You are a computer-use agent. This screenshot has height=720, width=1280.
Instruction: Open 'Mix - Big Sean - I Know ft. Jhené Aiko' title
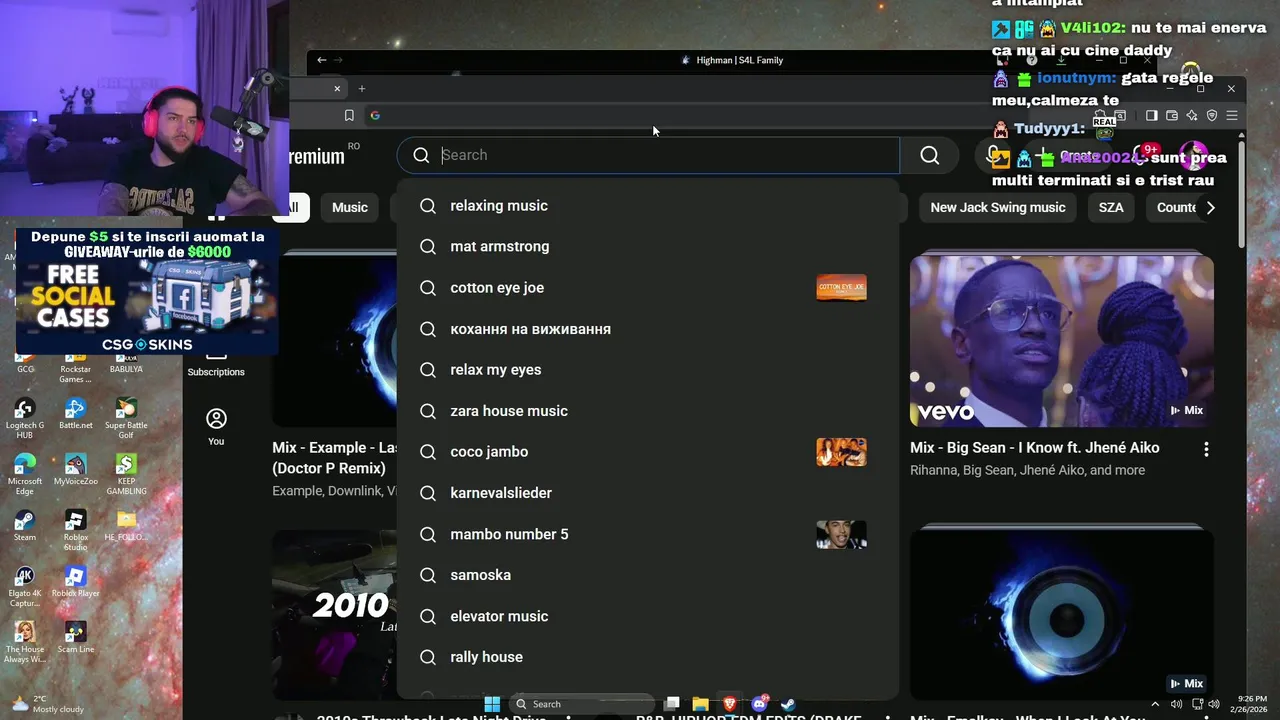pos(1035,448)
